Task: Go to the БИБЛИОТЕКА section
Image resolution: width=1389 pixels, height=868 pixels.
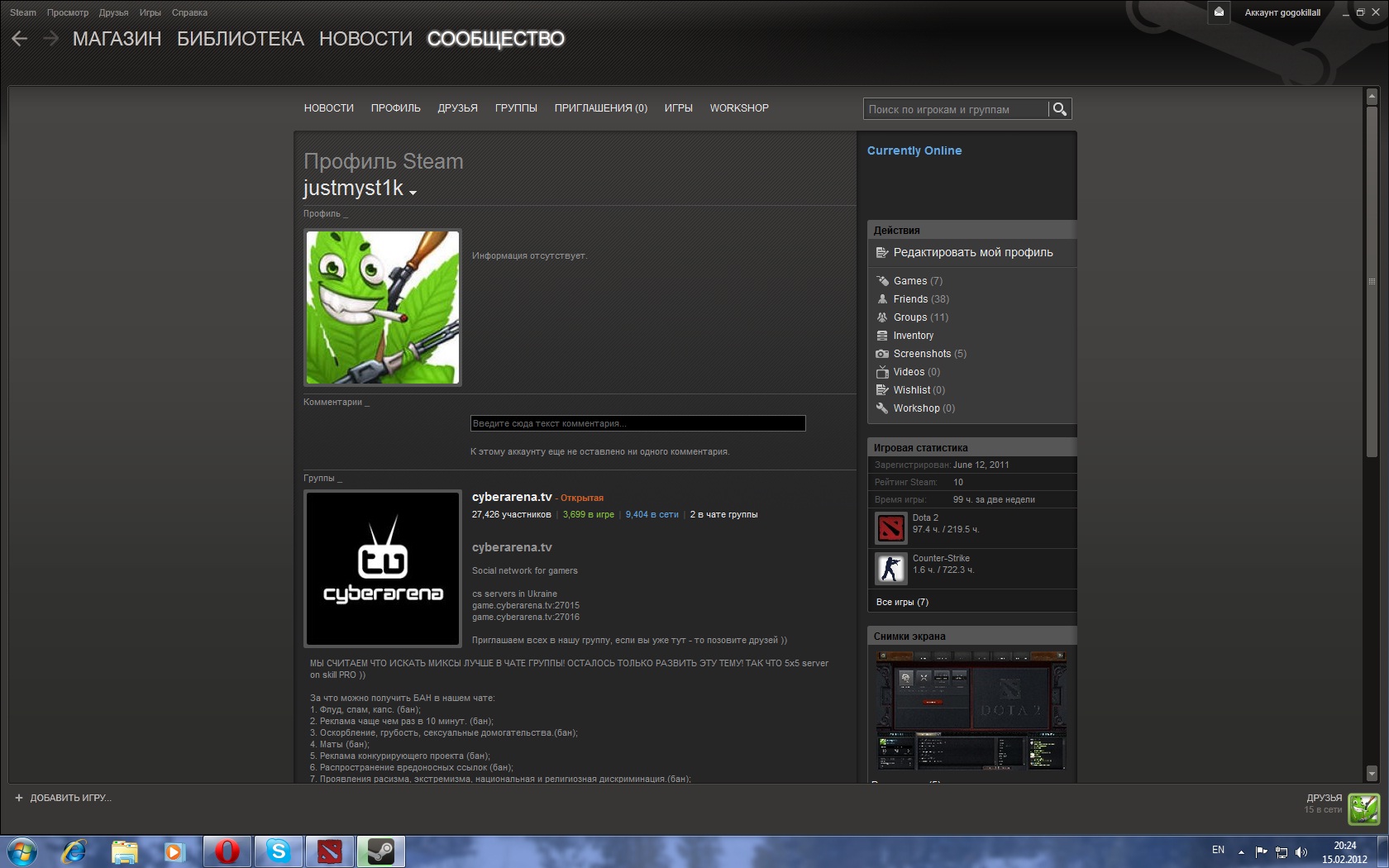Action: point(241,39)
